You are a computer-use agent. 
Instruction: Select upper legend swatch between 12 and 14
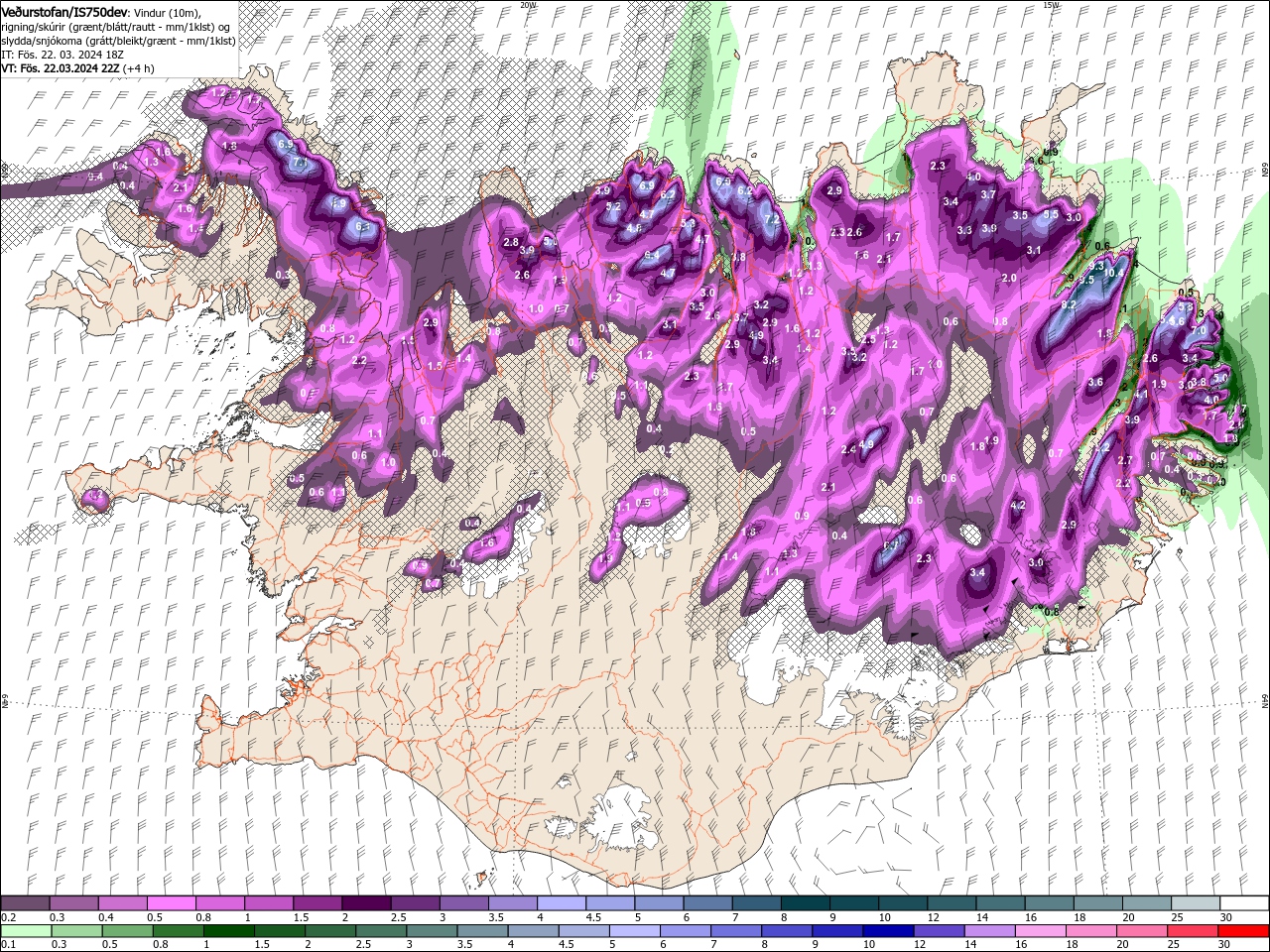pyautogui.click(x=952, y=903)
